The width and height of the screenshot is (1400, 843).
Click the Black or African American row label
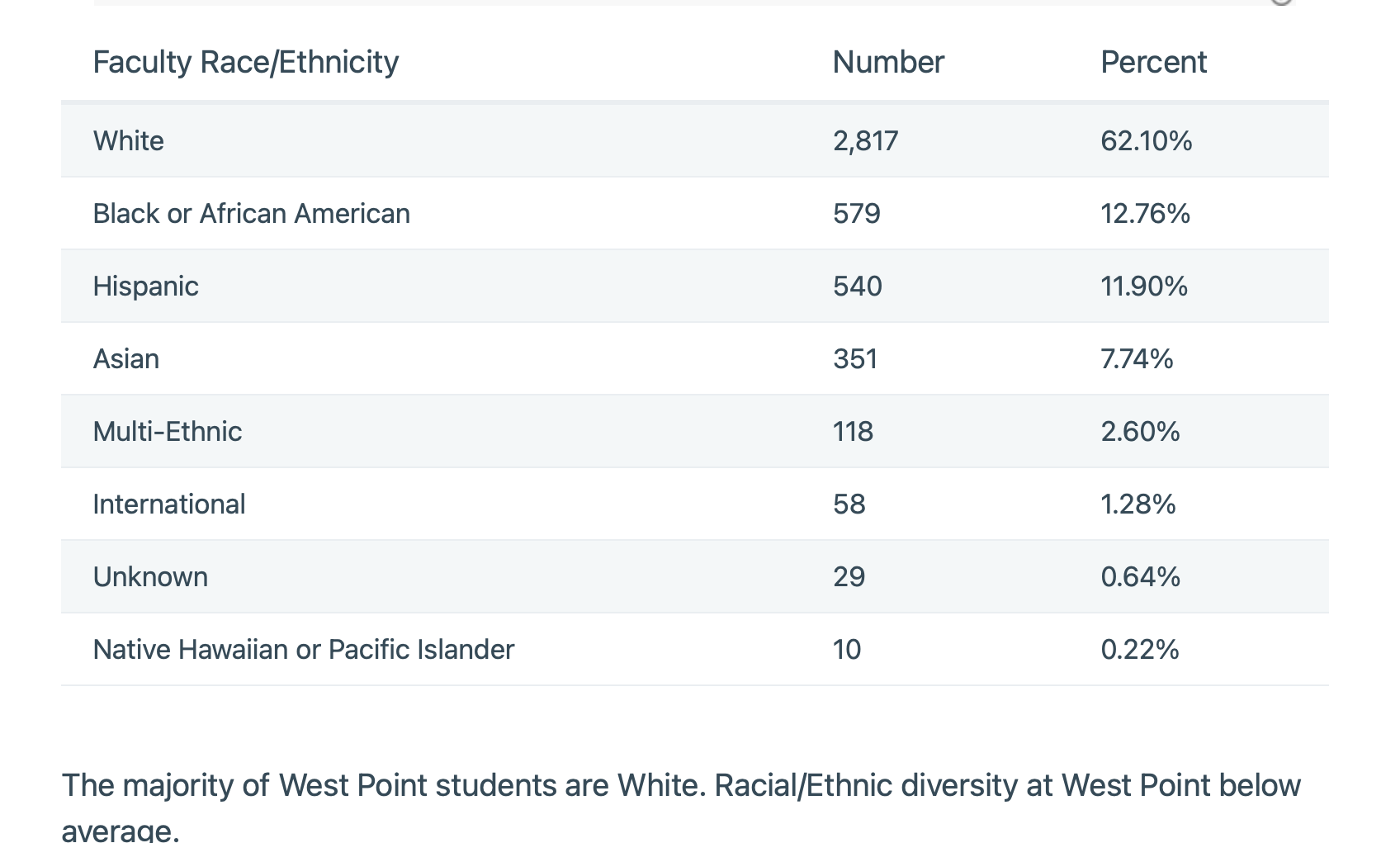click(251, 214)
